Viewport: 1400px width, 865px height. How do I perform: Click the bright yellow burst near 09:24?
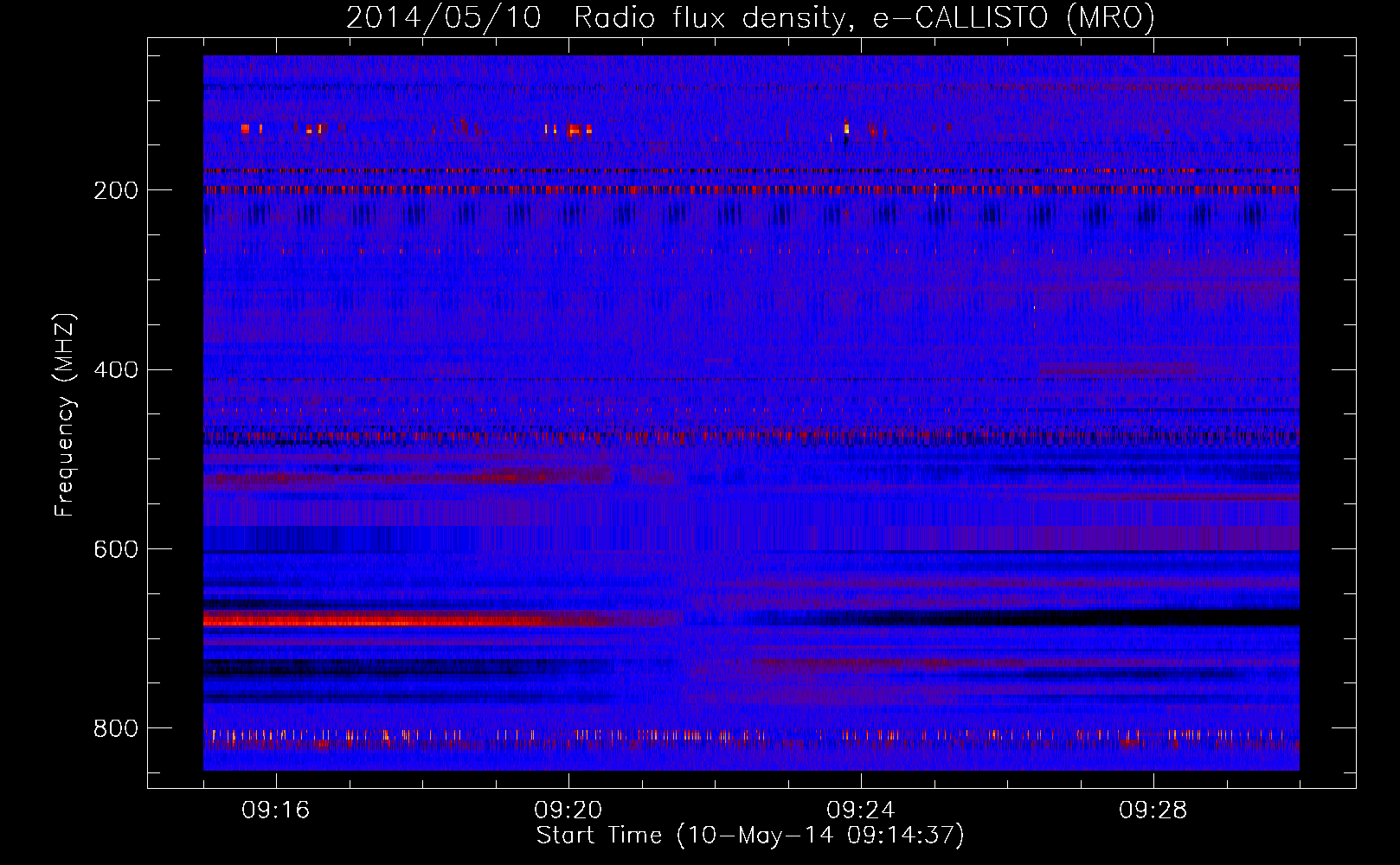click(846, 129)
